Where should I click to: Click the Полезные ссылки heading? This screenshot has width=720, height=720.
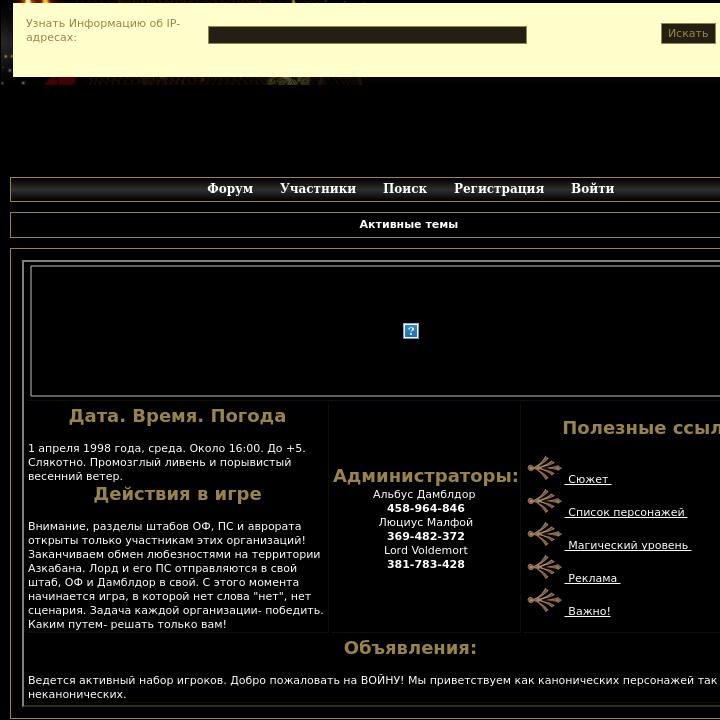[641, 428]
